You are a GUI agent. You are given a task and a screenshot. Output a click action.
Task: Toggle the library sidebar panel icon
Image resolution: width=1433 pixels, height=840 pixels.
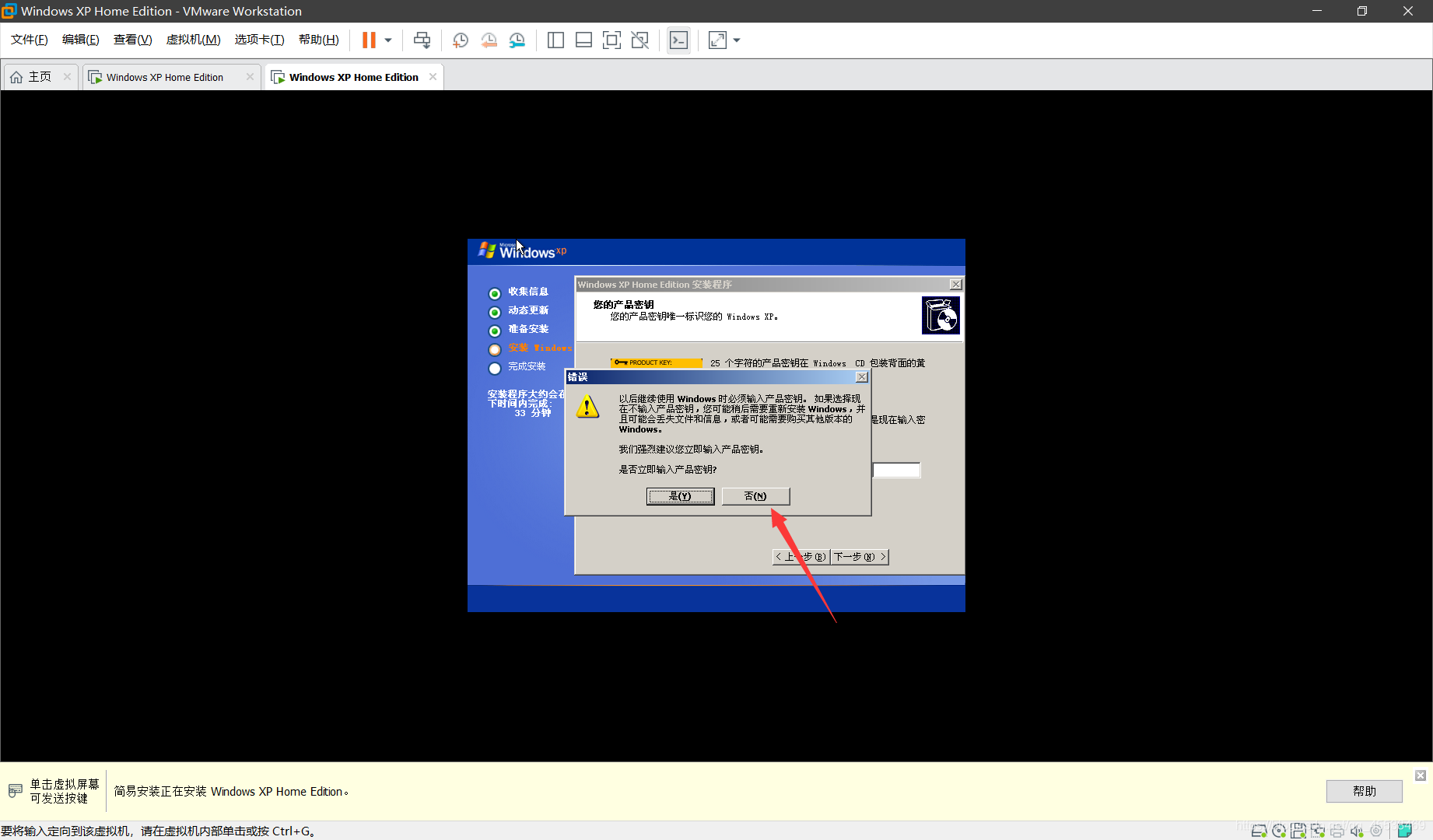tap(555, 40)
